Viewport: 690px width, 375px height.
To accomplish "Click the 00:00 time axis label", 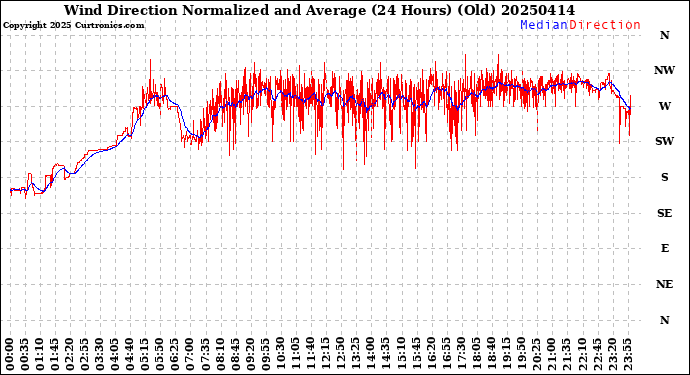I will (x=10, y=354).
